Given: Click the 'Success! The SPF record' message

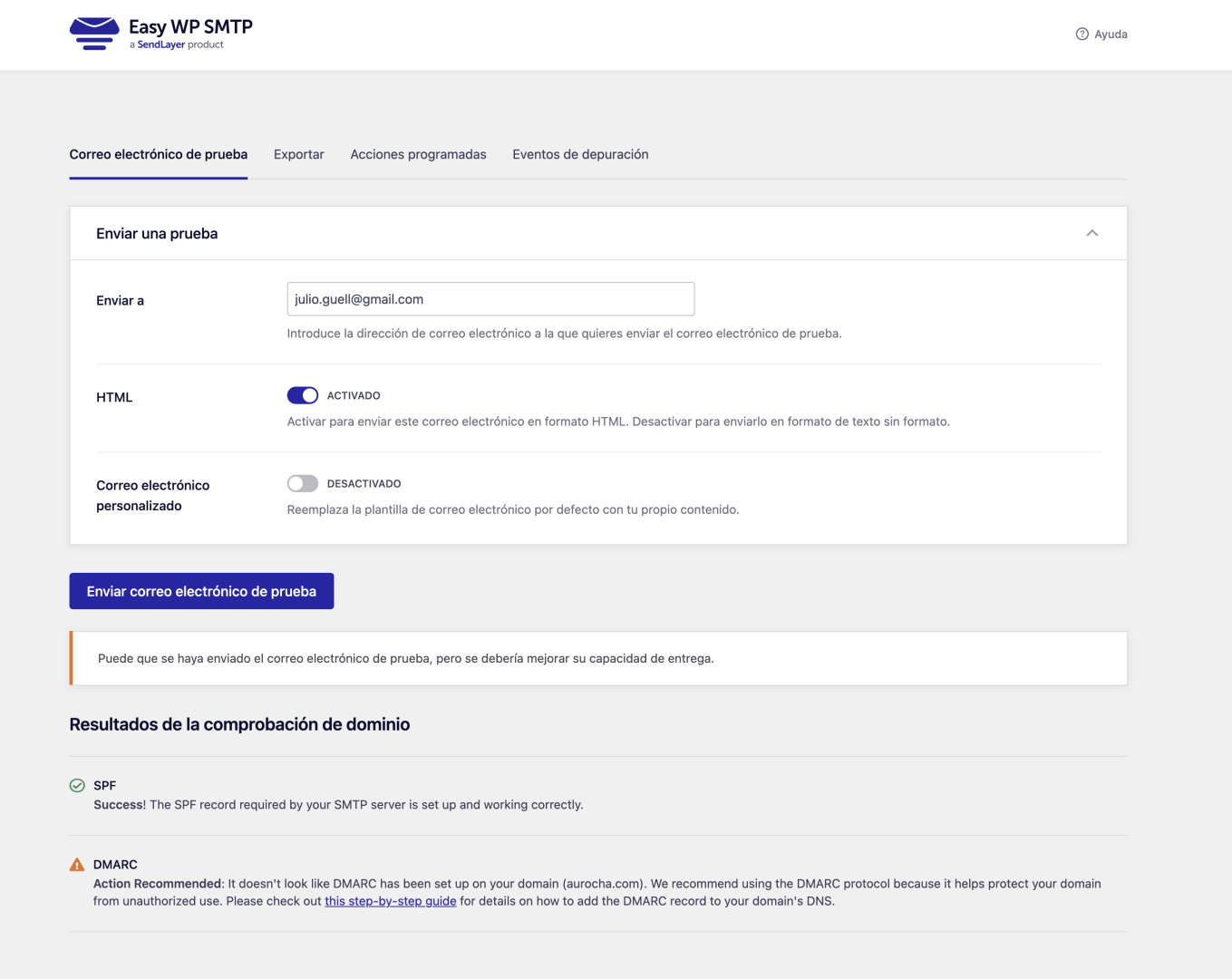Looking at the screenshot, I should click(338, 805).
